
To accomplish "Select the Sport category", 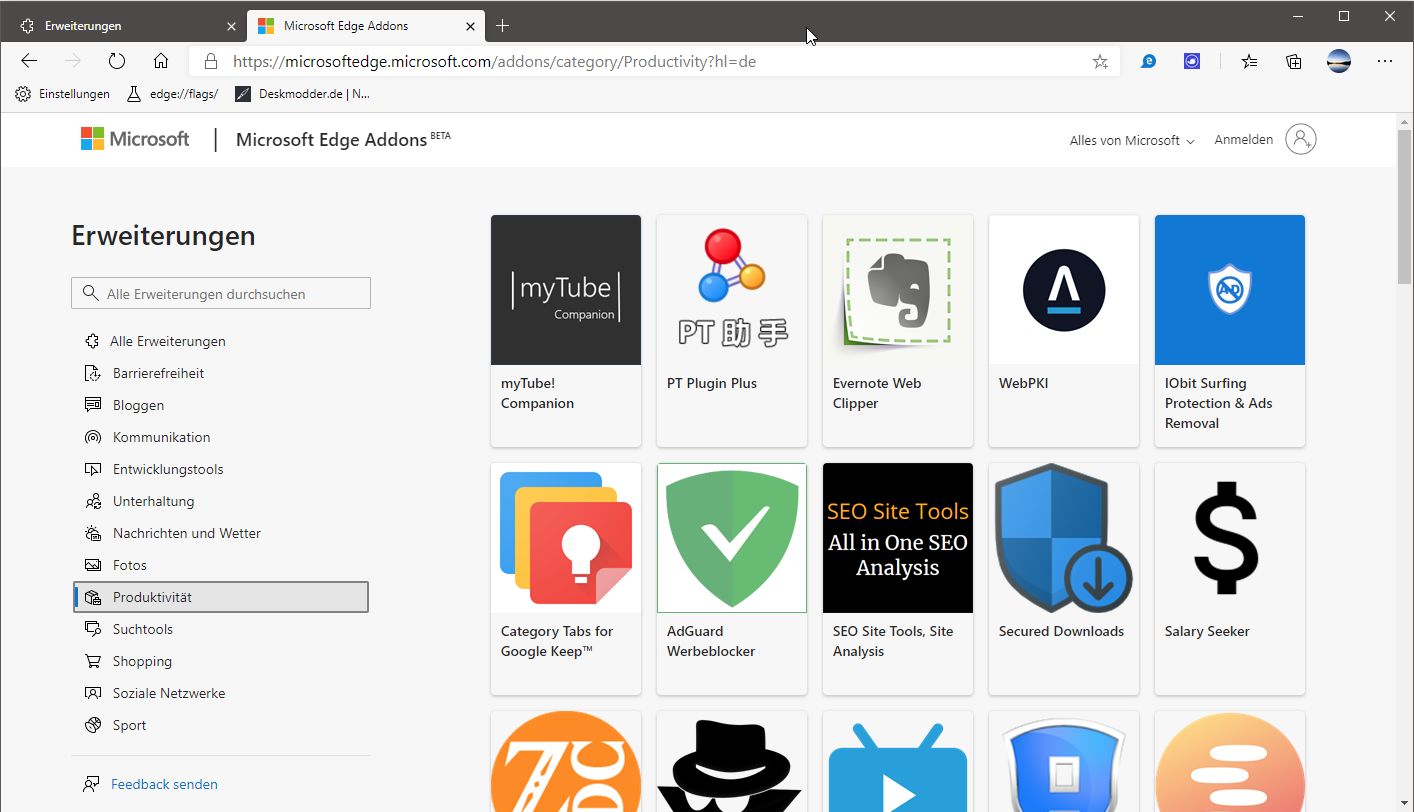I will 221,725.
